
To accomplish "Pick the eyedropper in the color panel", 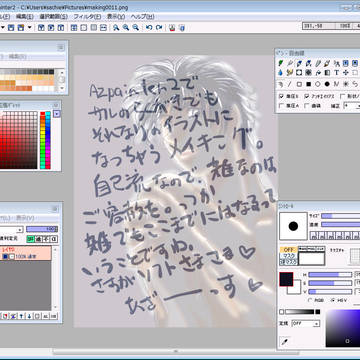I will point(284,342).
